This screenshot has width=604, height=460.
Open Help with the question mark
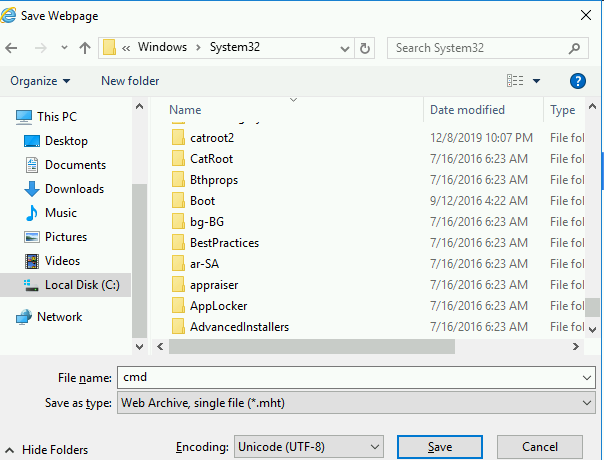[577, 81]
